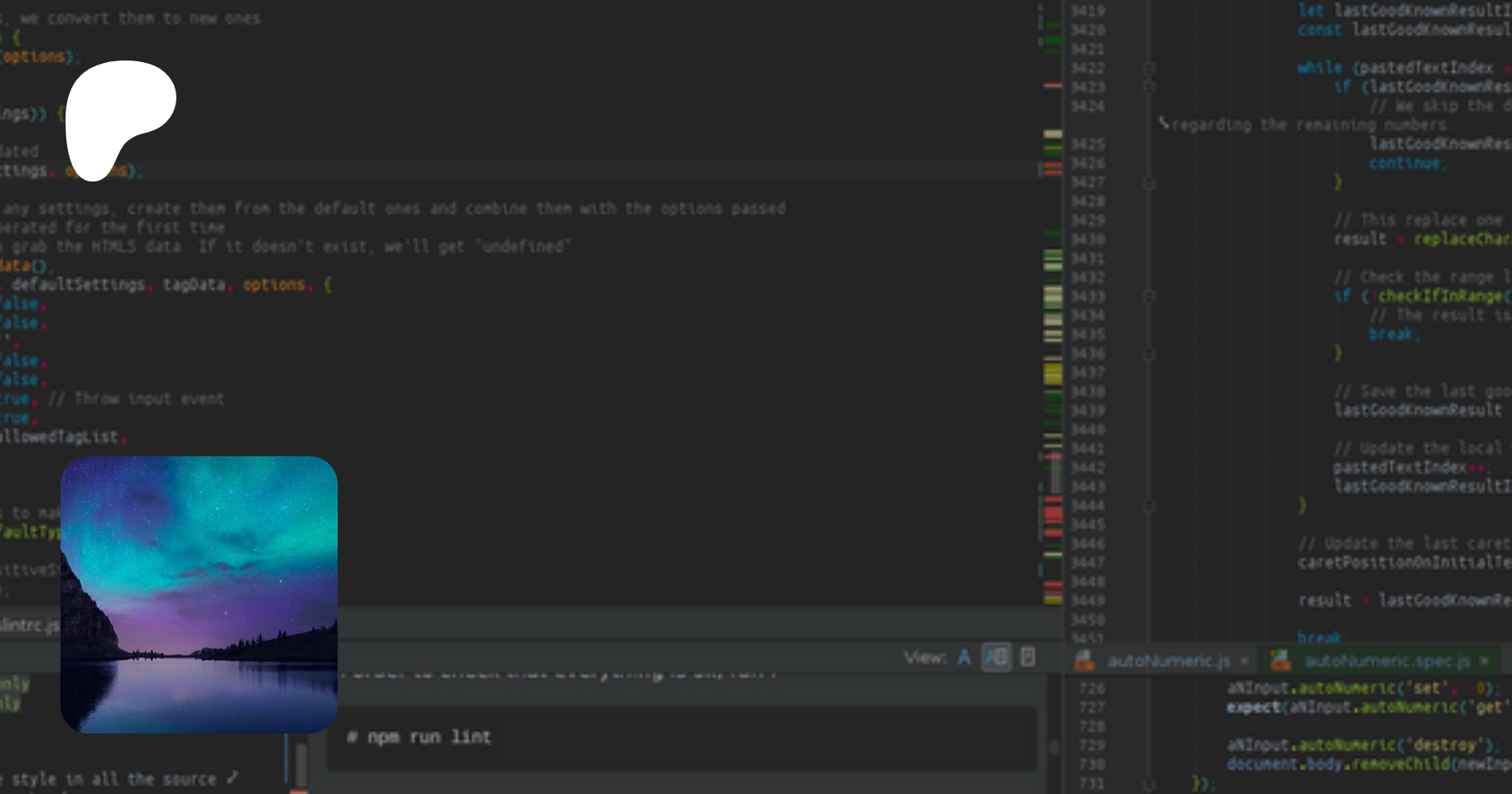Switch to the autoNumeric.spec.js tab

[1386, 661]
